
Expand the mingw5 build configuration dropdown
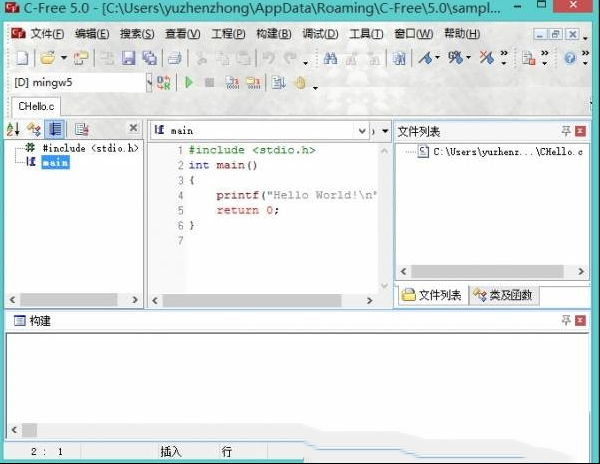tap(149, 82)
